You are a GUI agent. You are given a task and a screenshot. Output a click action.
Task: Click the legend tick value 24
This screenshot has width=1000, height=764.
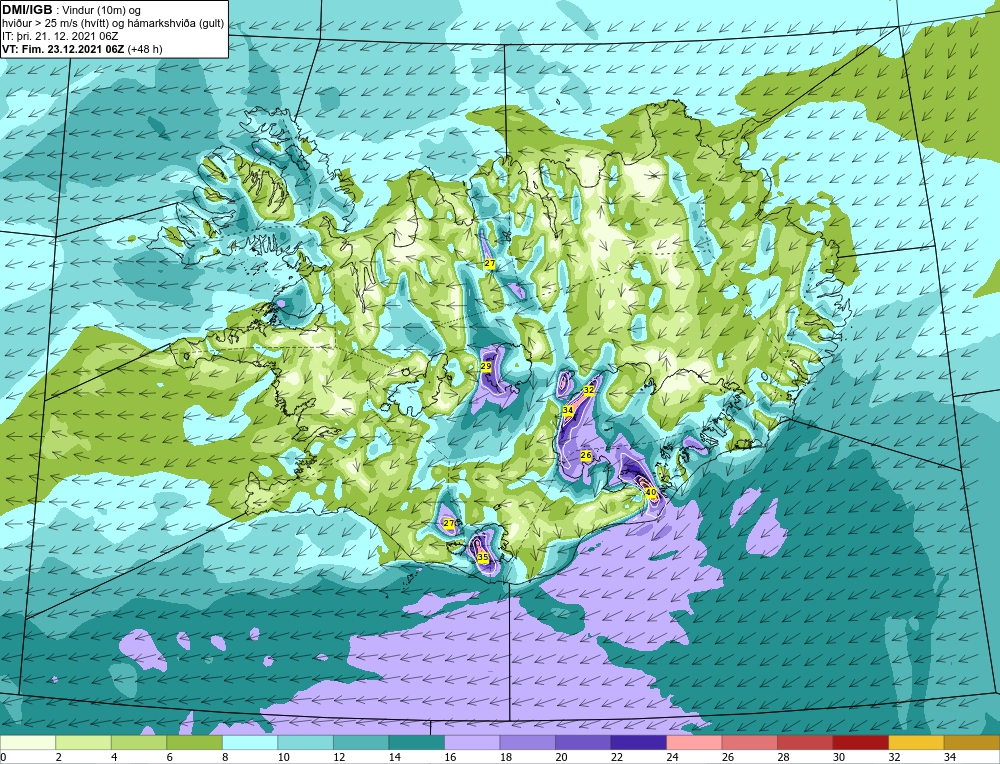coord(672,758)
